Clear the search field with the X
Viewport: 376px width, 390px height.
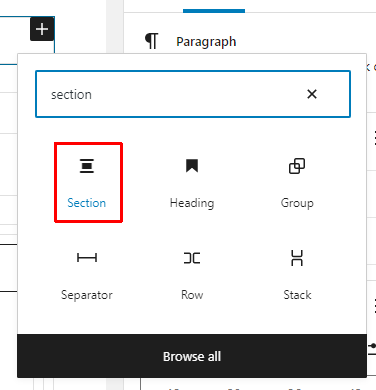click(312, 94)
